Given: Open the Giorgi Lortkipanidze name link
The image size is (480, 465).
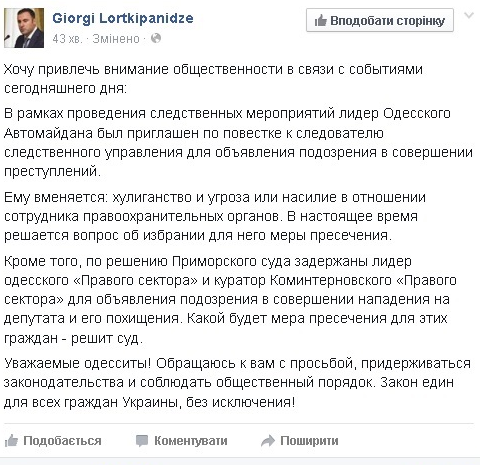Looking at the screenshot, I should pos(123,18).
